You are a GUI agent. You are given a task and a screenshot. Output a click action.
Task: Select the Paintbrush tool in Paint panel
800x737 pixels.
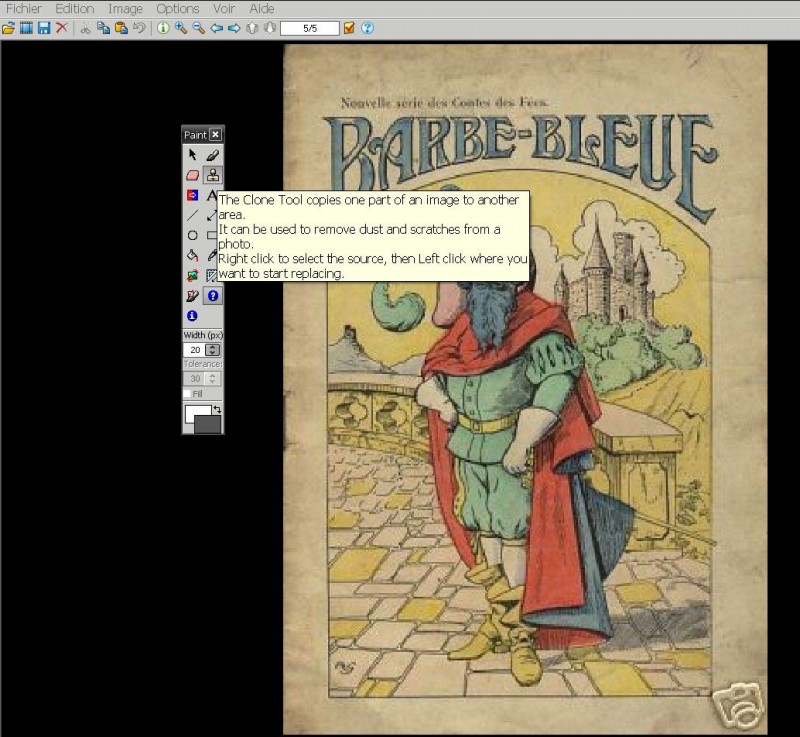point(213,155)
